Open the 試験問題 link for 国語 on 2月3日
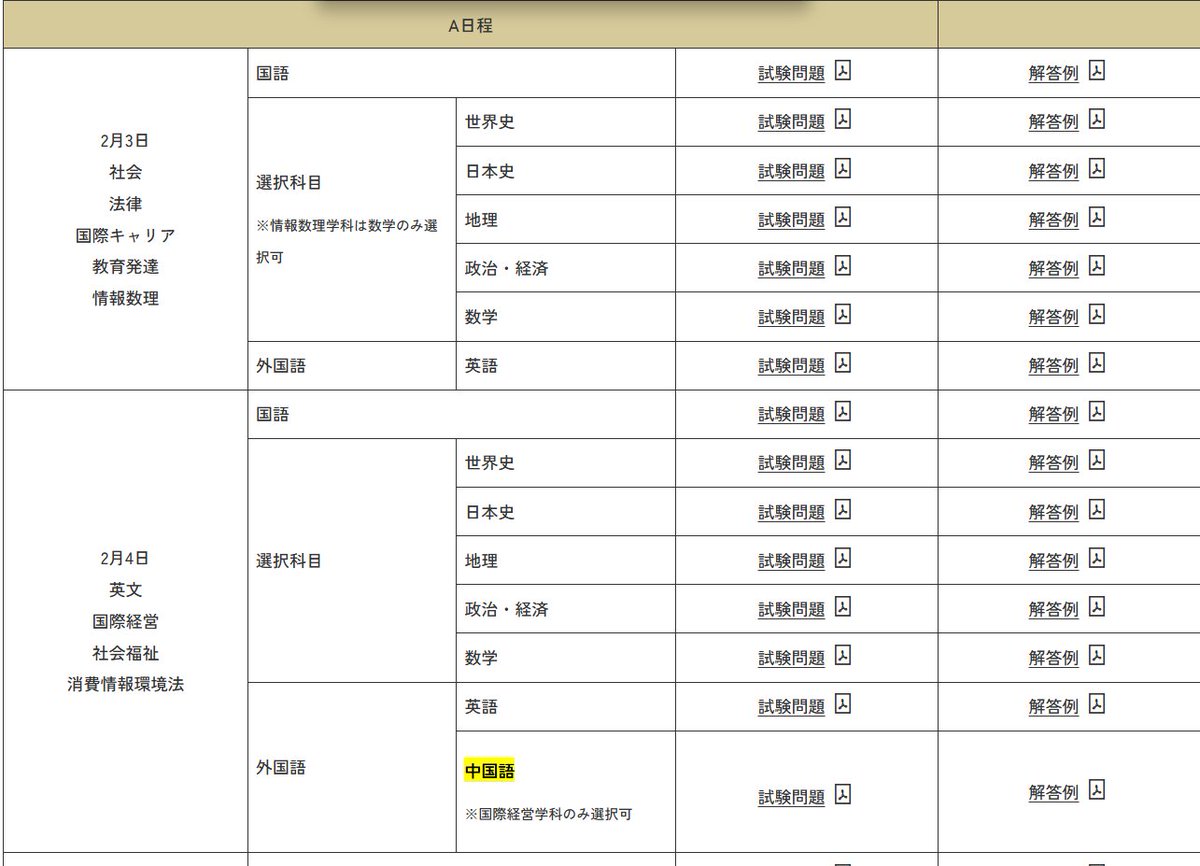 tap(790, 72)
